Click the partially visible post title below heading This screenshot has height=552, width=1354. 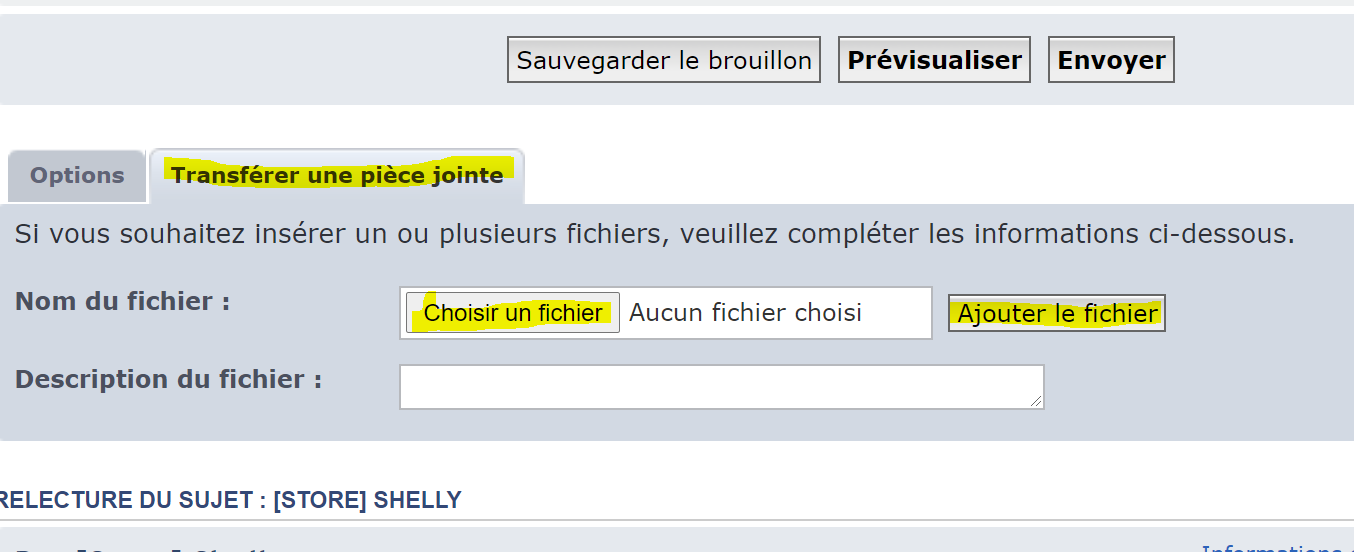click(x=140, y=548)
